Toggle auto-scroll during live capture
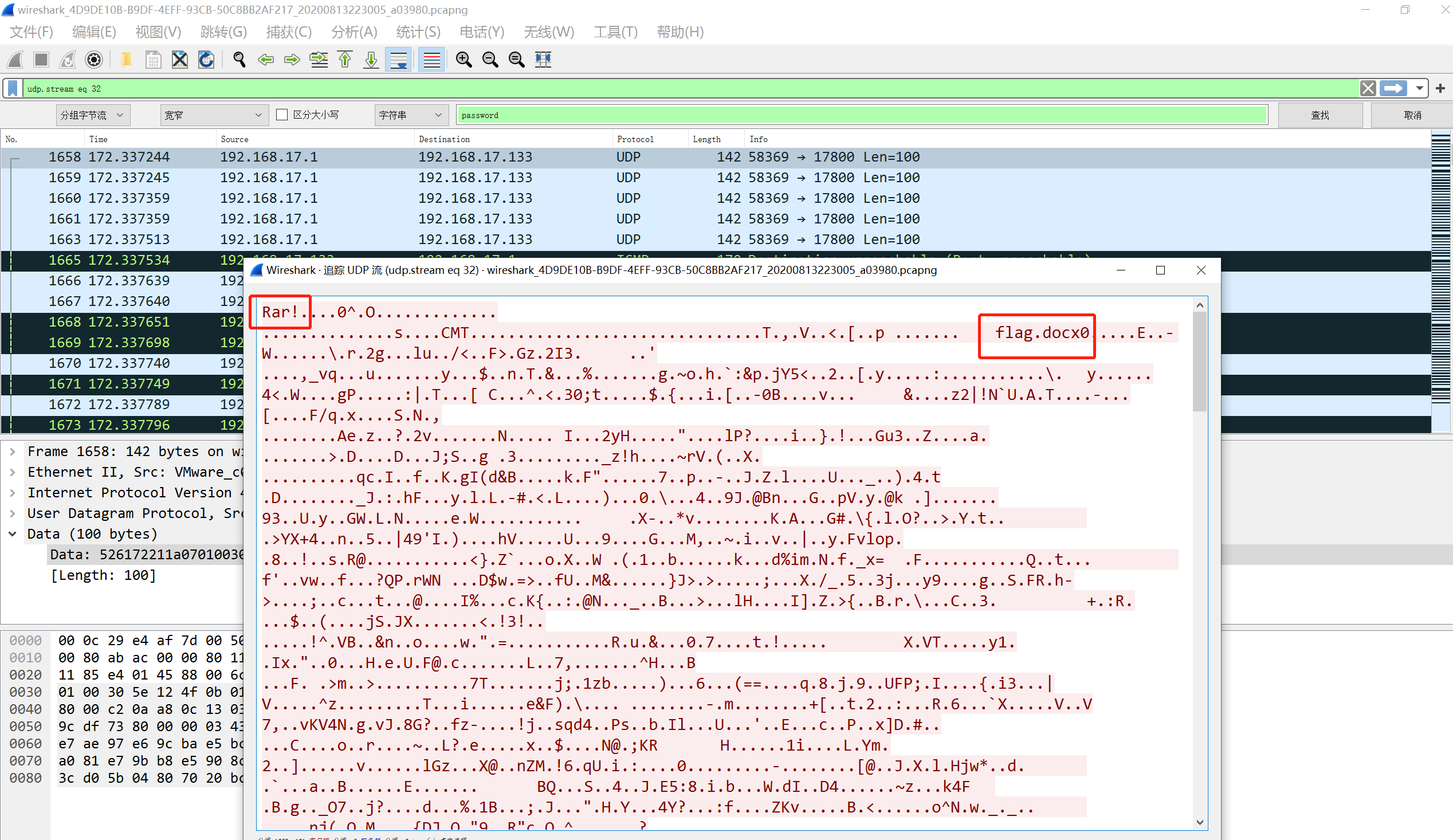Screen dimensions: 1453x840 tap(398, 60)
